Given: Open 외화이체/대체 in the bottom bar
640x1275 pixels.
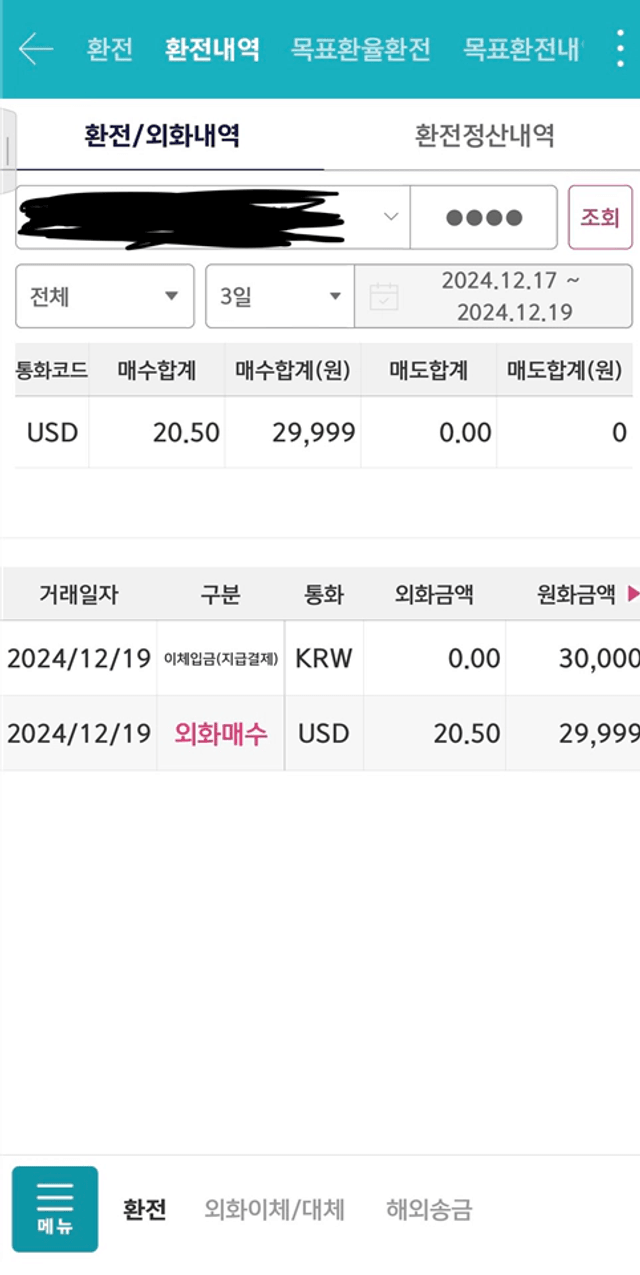Looking at the screenshot, I should tap(274, 1209).
